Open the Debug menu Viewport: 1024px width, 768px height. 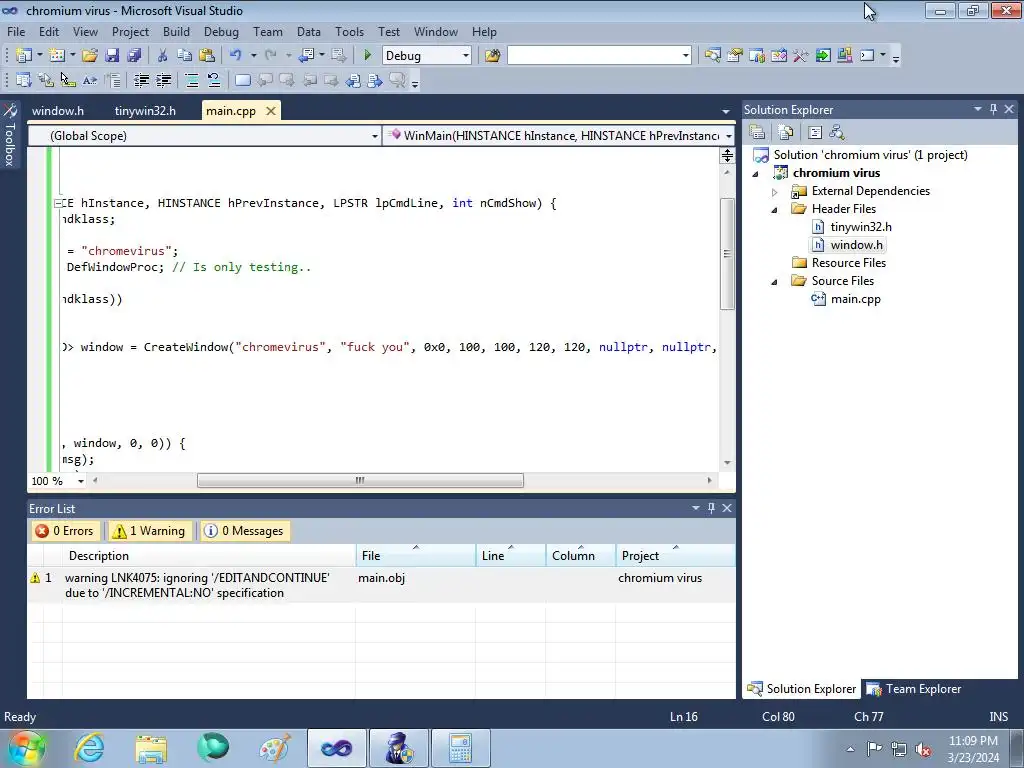coord(221,31)
